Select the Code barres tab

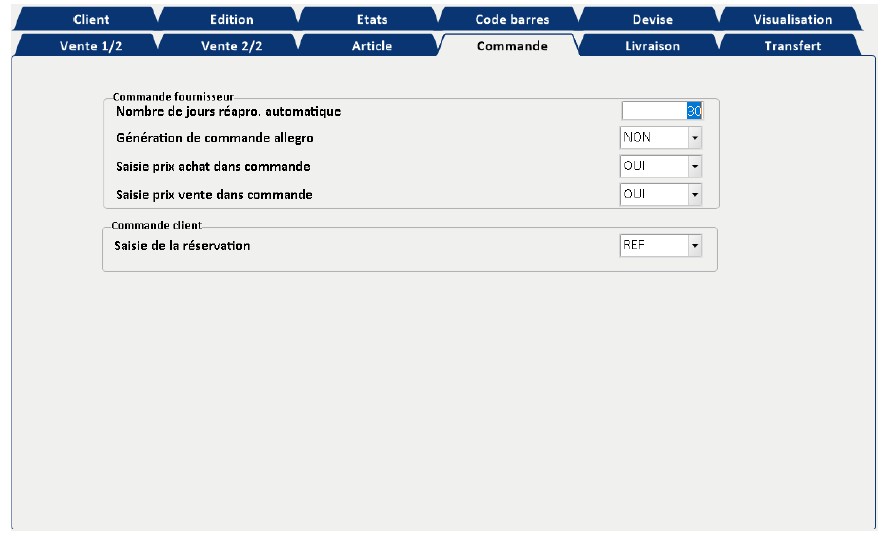click(511, 19)
